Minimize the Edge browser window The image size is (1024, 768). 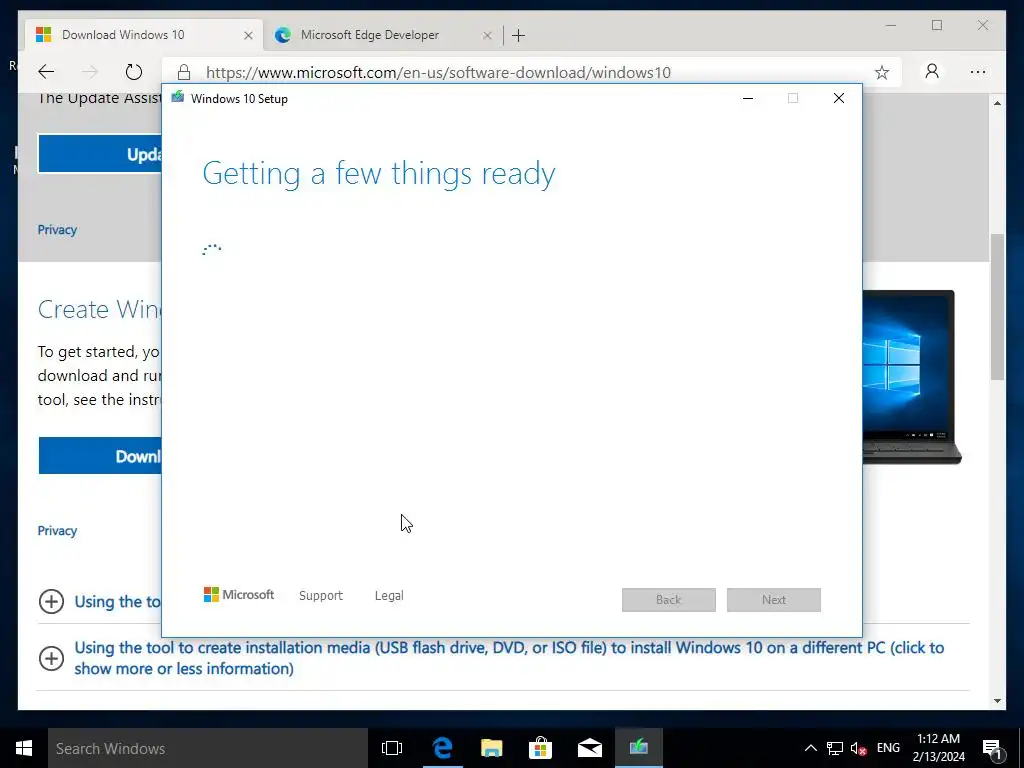[x=891, y=25]
